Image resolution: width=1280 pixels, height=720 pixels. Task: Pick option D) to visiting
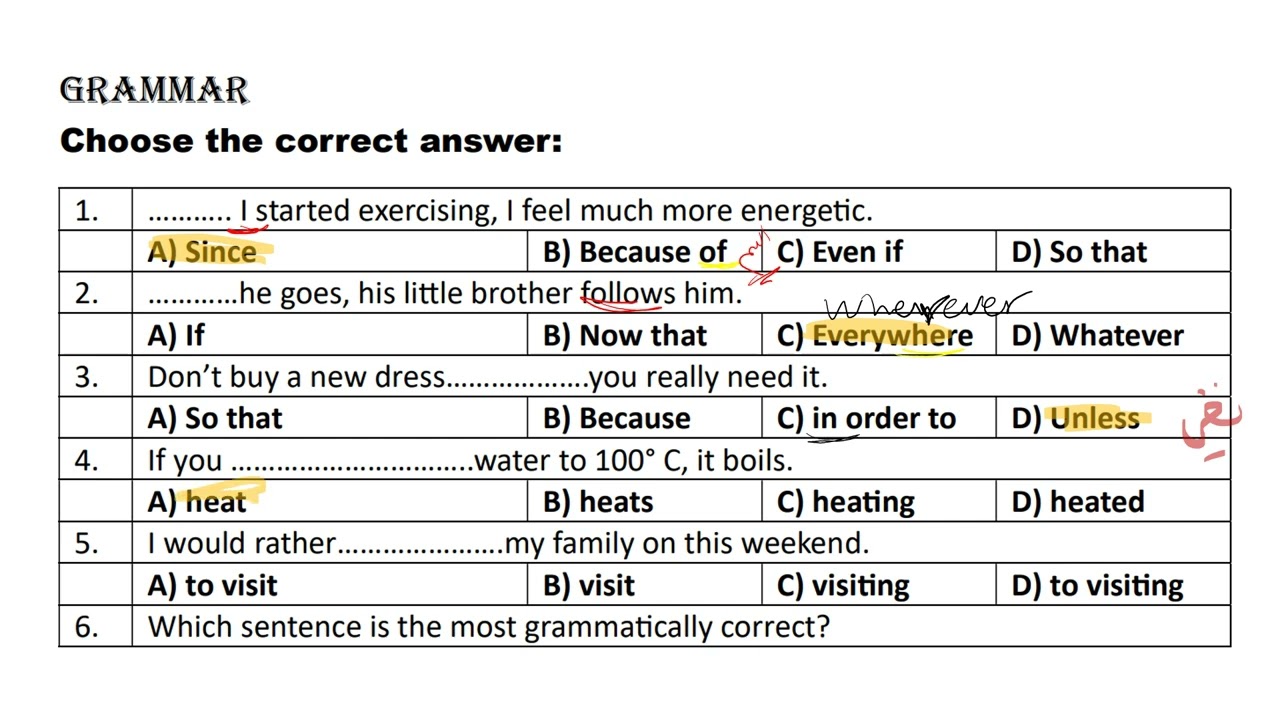[1097, 586]
